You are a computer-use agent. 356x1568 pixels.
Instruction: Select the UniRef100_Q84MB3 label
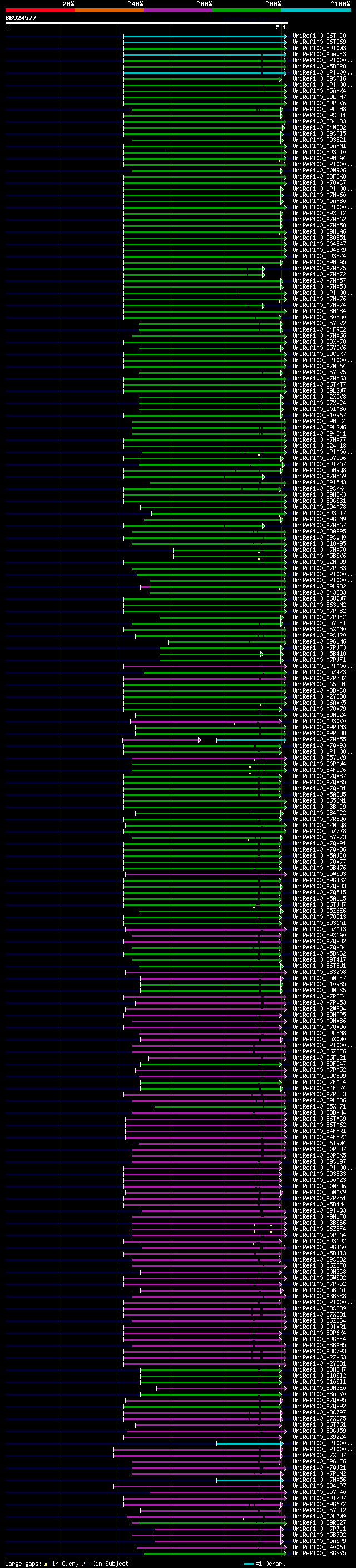click(319, 122)
